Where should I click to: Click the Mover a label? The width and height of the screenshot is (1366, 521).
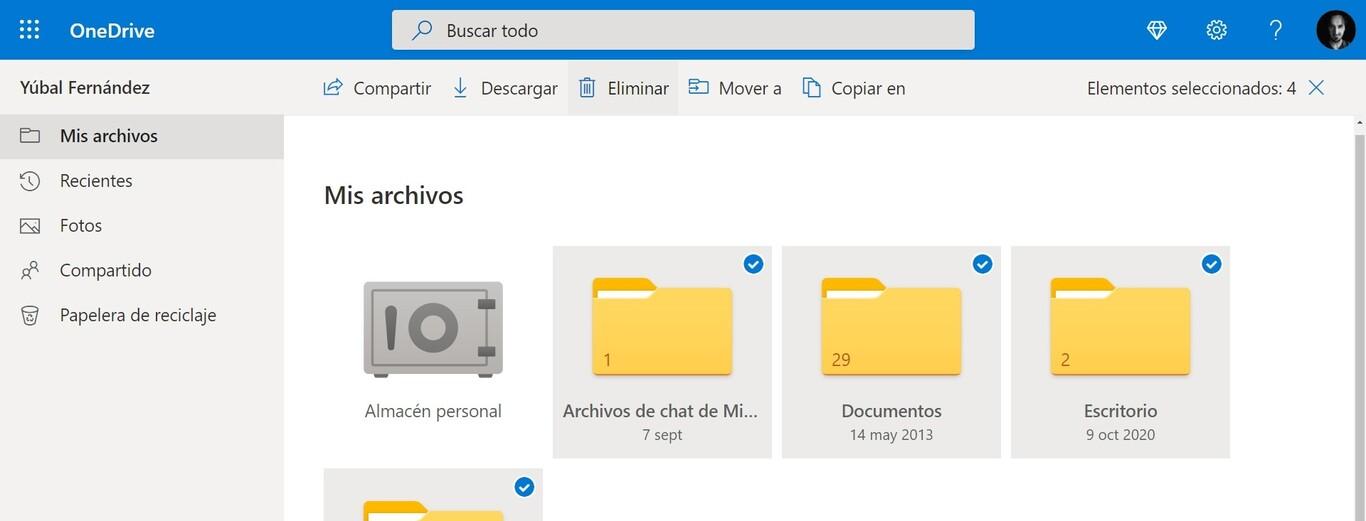pos(750,88)
